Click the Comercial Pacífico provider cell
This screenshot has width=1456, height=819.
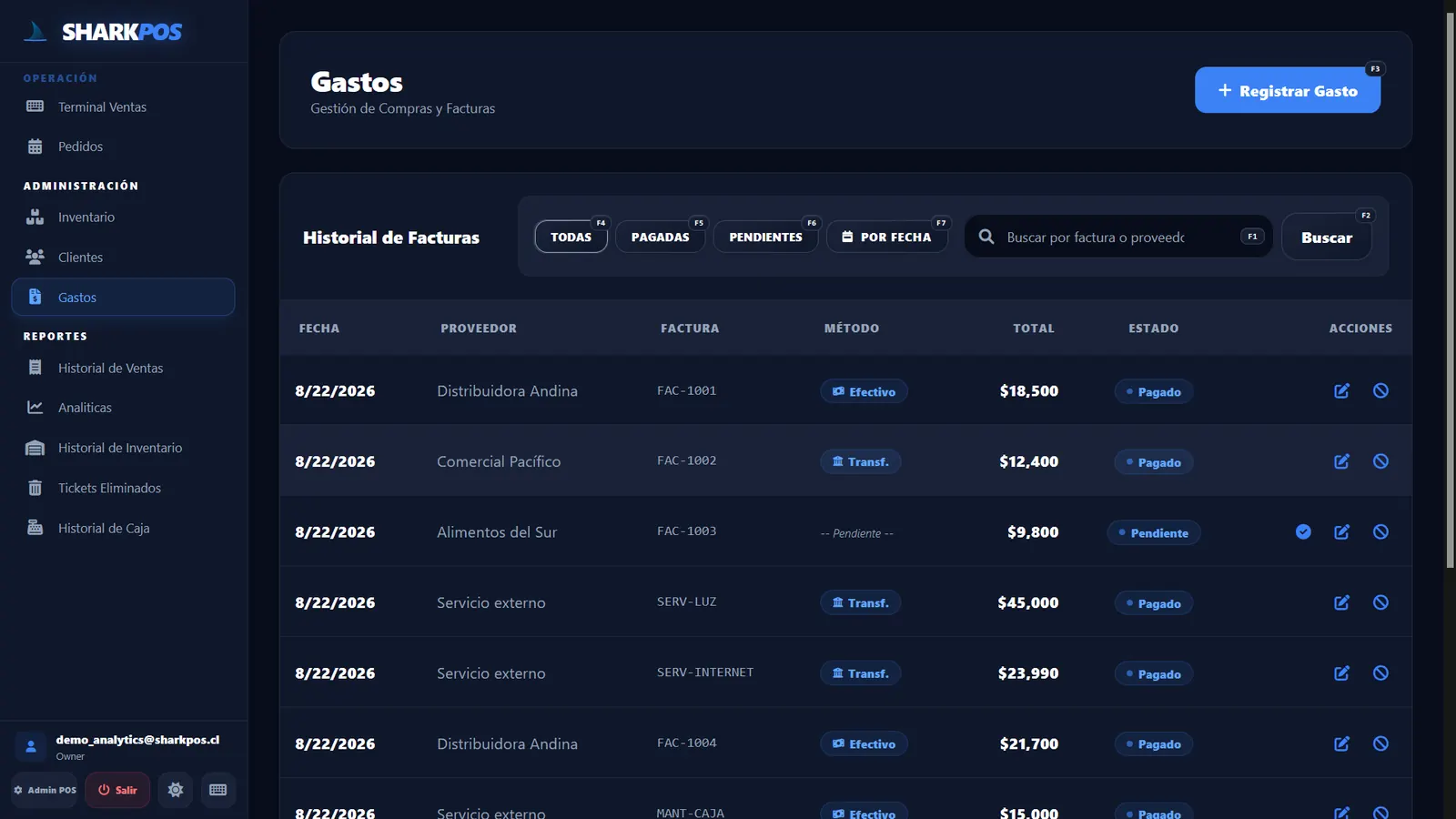tap(499, 461)
